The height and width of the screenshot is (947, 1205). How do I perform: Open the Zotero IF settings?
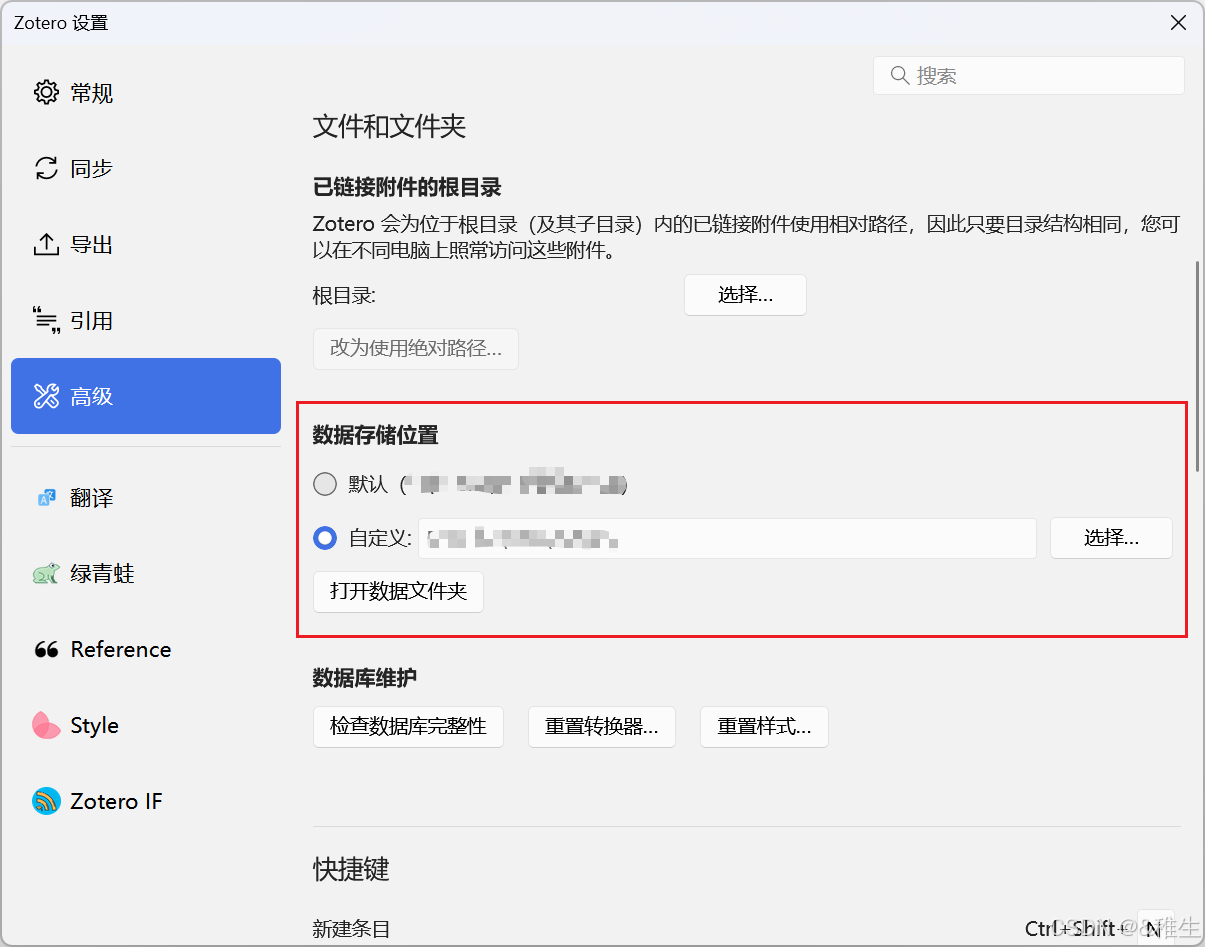pyautogui.click(x=146, y=801)
